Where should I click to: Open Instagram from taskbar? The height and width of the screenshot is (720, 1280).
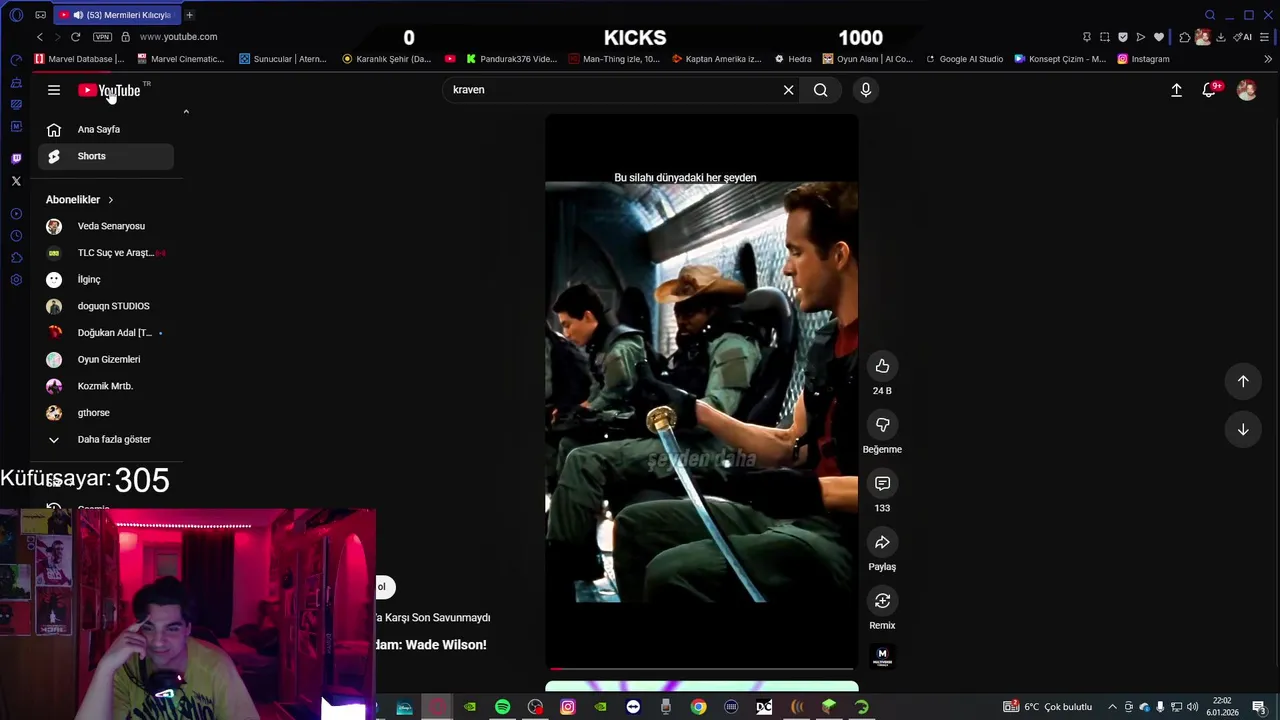568,707
